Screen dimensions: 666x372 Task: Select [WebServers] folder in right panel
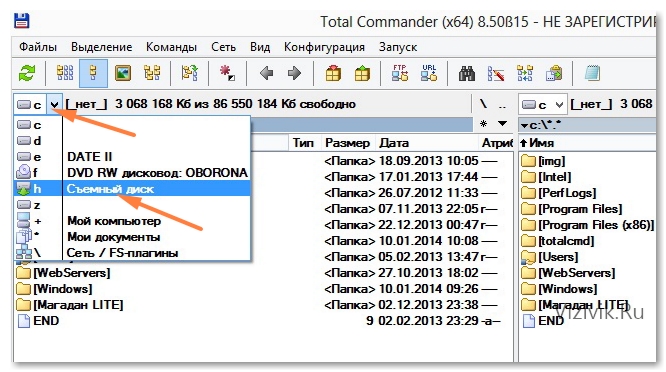pyautogui.click(x=568, y=273)
